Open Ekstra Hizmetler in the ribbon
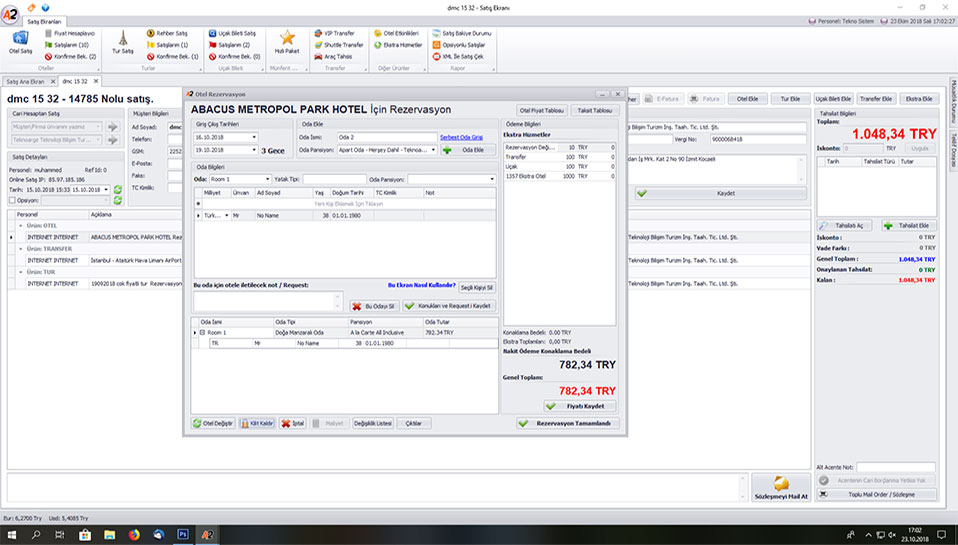 398,45
